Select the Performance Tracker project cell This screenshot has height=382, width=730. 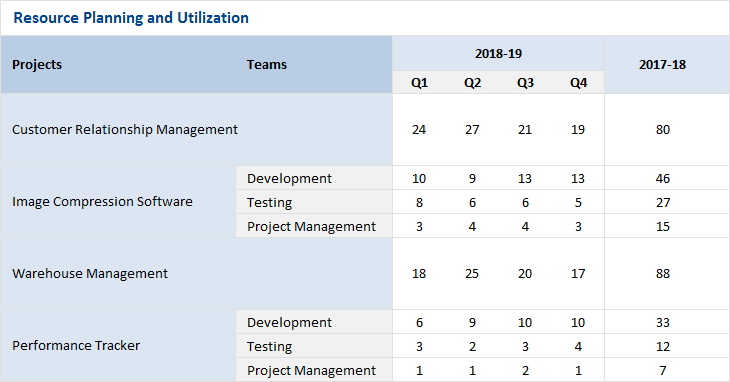[x=118, y=346]
